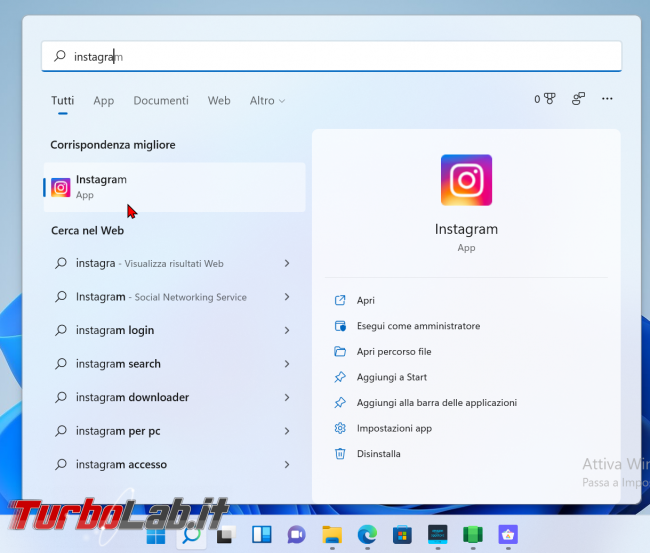This screenshot has width=650, height=553.
Task: Click 'Instagram - Social Networking Service' suggestion
Action: (161, 297)
